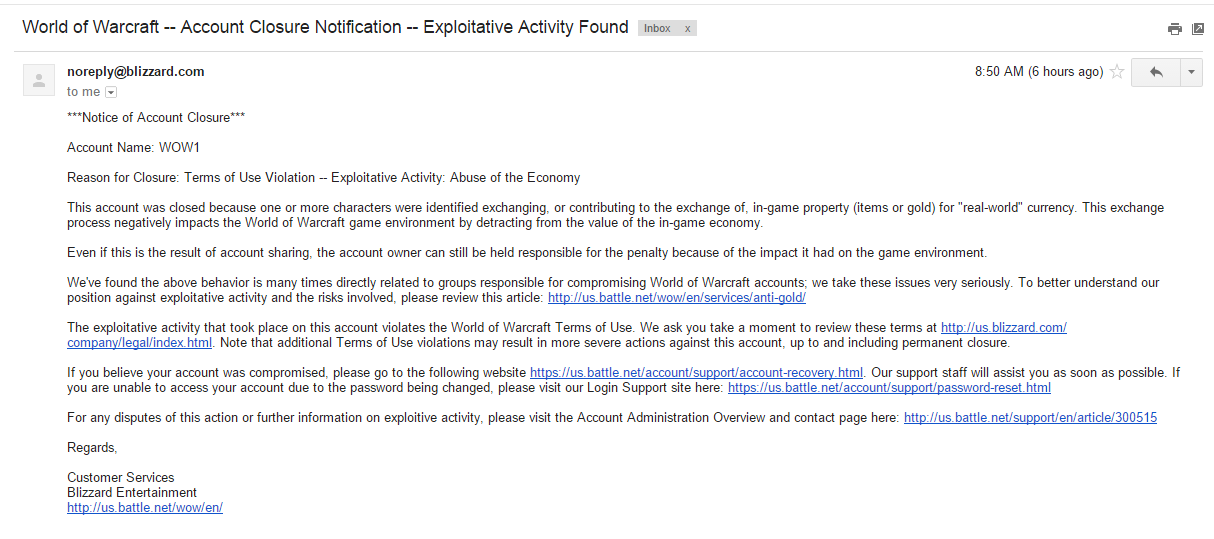Open the support article 300515 link
This screenshot has width=1214, height=539.
pos(1030,418)
